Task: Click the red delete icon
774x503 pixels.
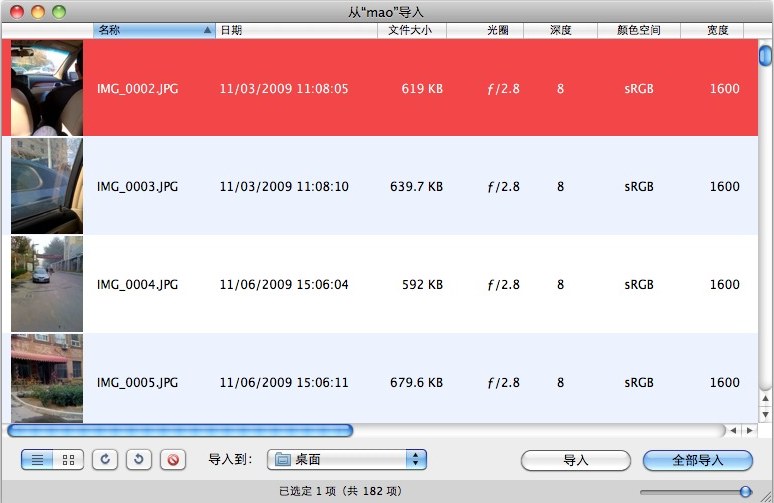Action: click(x=173, y=460)
